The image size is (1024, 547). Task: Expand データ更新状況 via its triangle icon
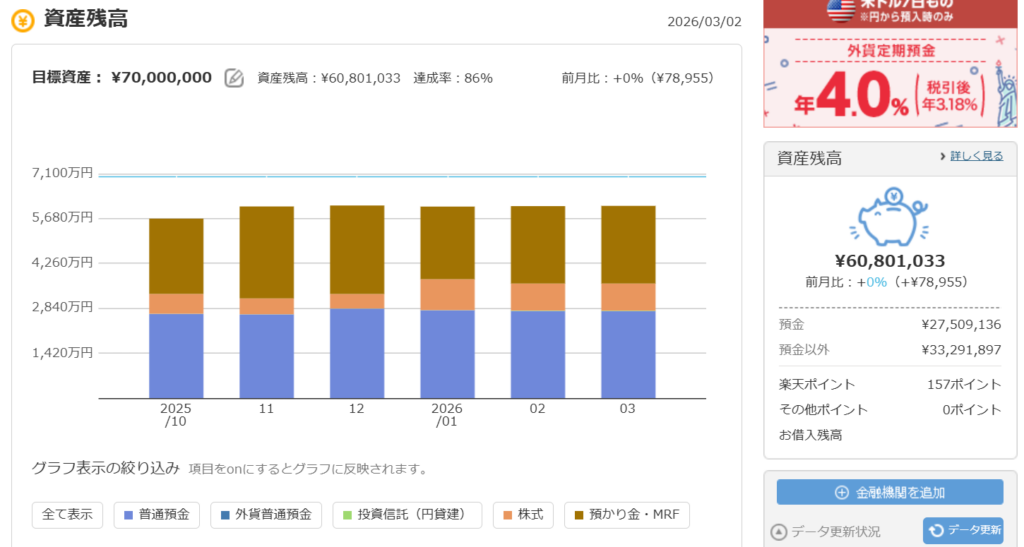click(x=779, y=532)
